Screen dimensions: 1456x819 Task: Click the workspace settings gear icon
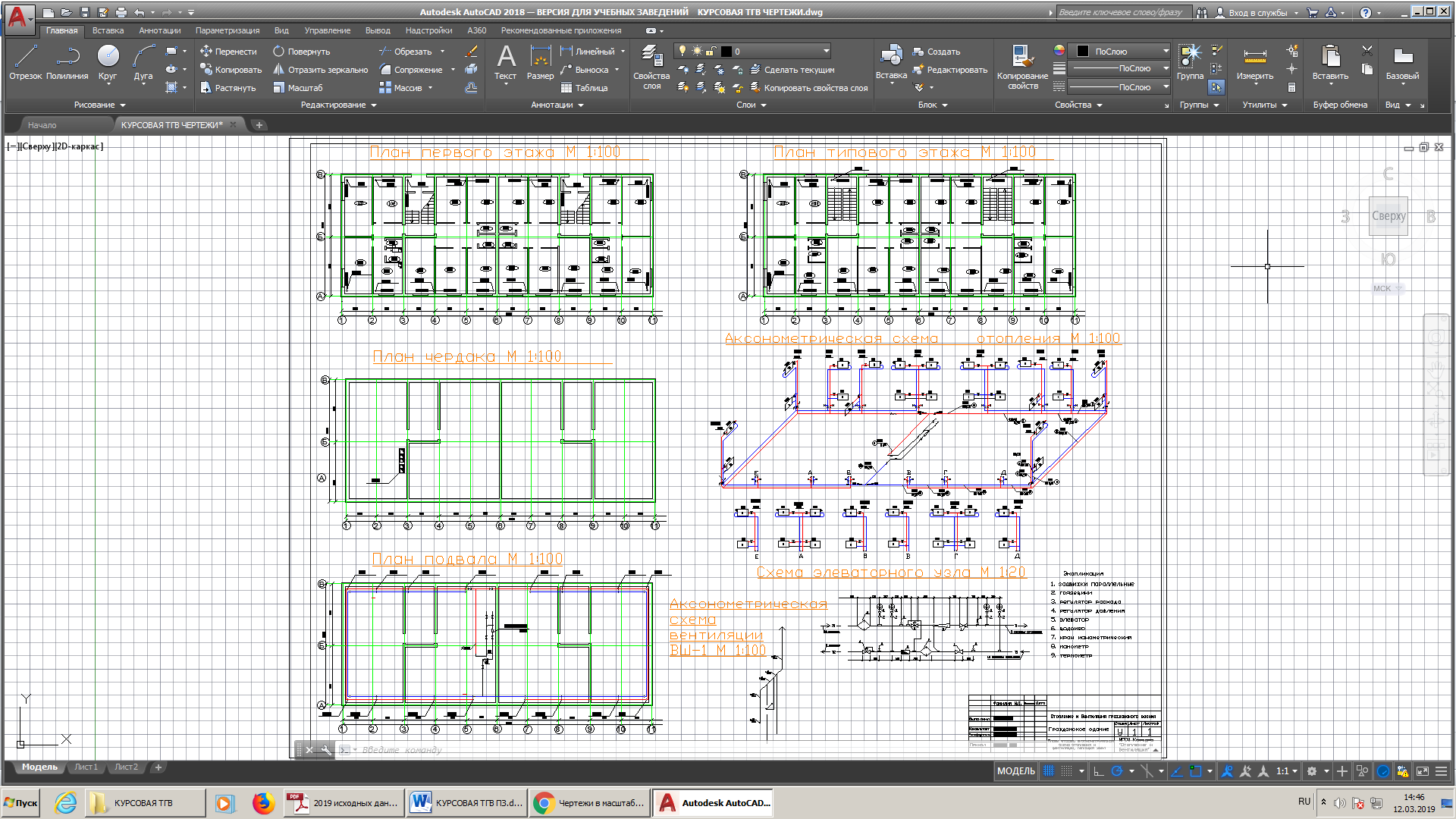(x=1312, y=771)
